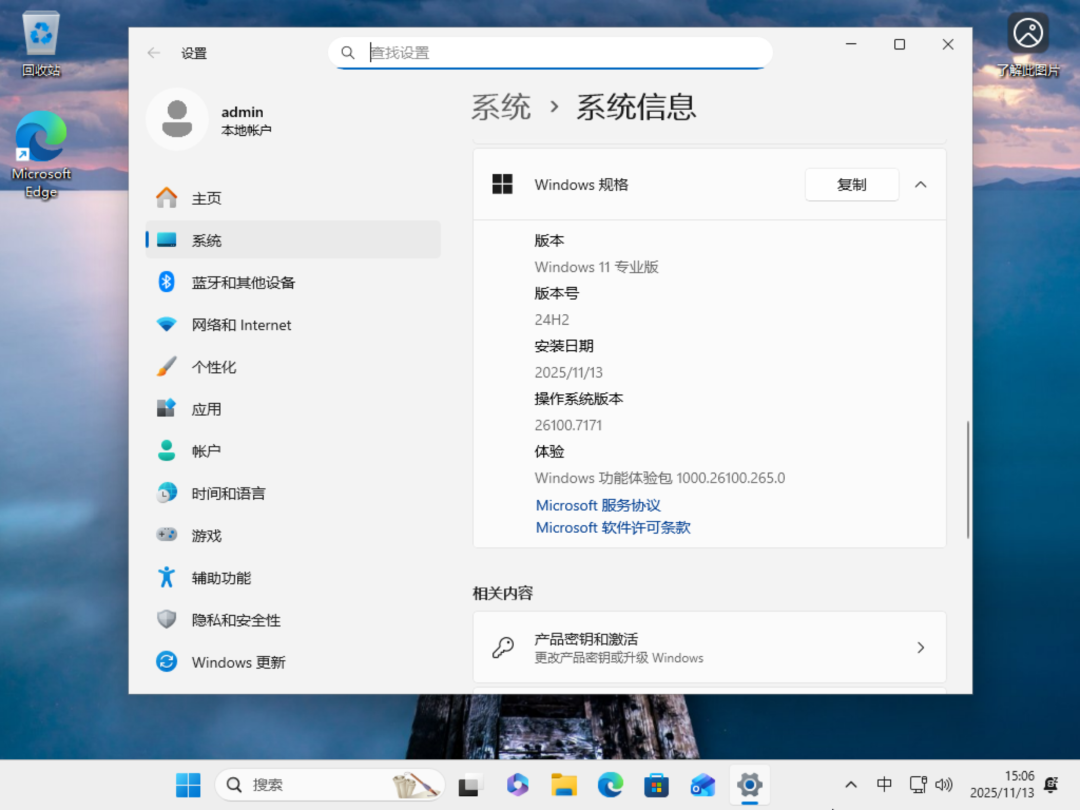Click the Settings gear on the taskbar
The height and width of the screenshot is (810, 1080).
[749, 785]
